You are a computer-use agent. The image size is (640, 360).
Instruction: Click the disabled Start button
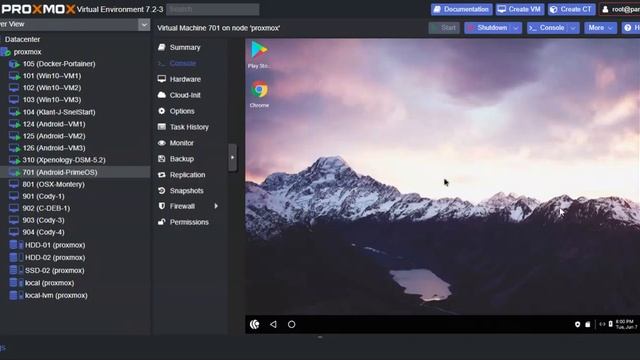pyautogui.click(x=444, y=28)
